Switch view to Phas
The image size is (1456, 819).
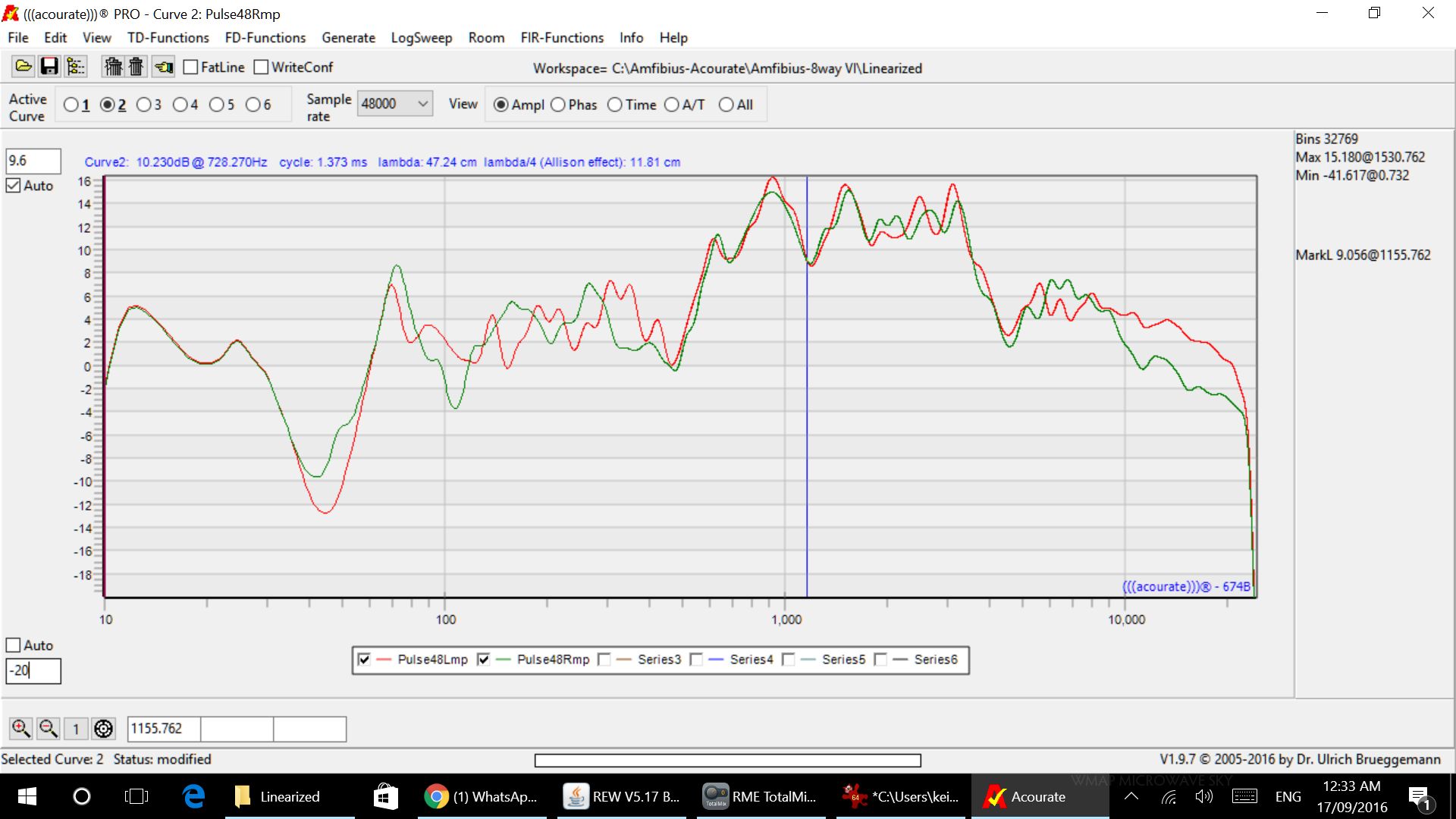558,105
